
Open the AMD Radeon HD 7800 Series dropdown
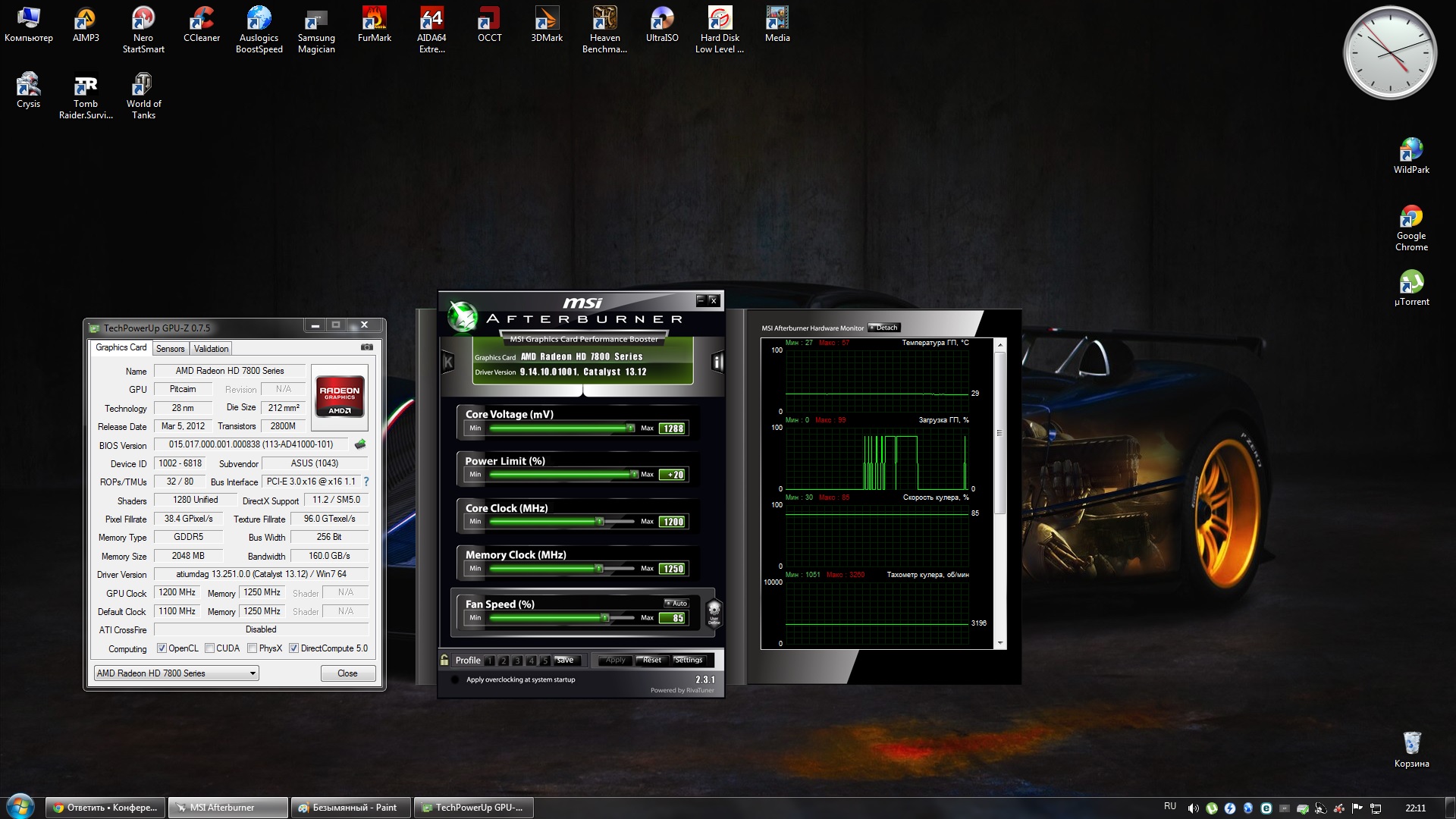tap(176, 673)
